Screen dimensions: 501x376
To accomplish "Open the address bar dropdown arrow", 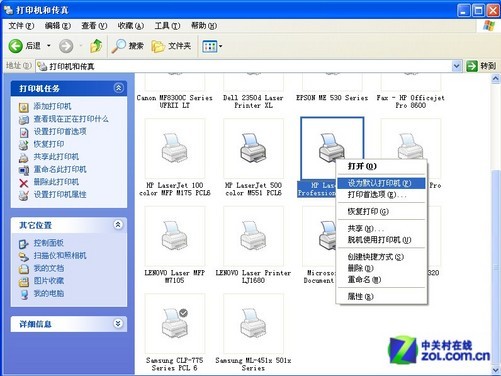I will (x=456, y=66).
